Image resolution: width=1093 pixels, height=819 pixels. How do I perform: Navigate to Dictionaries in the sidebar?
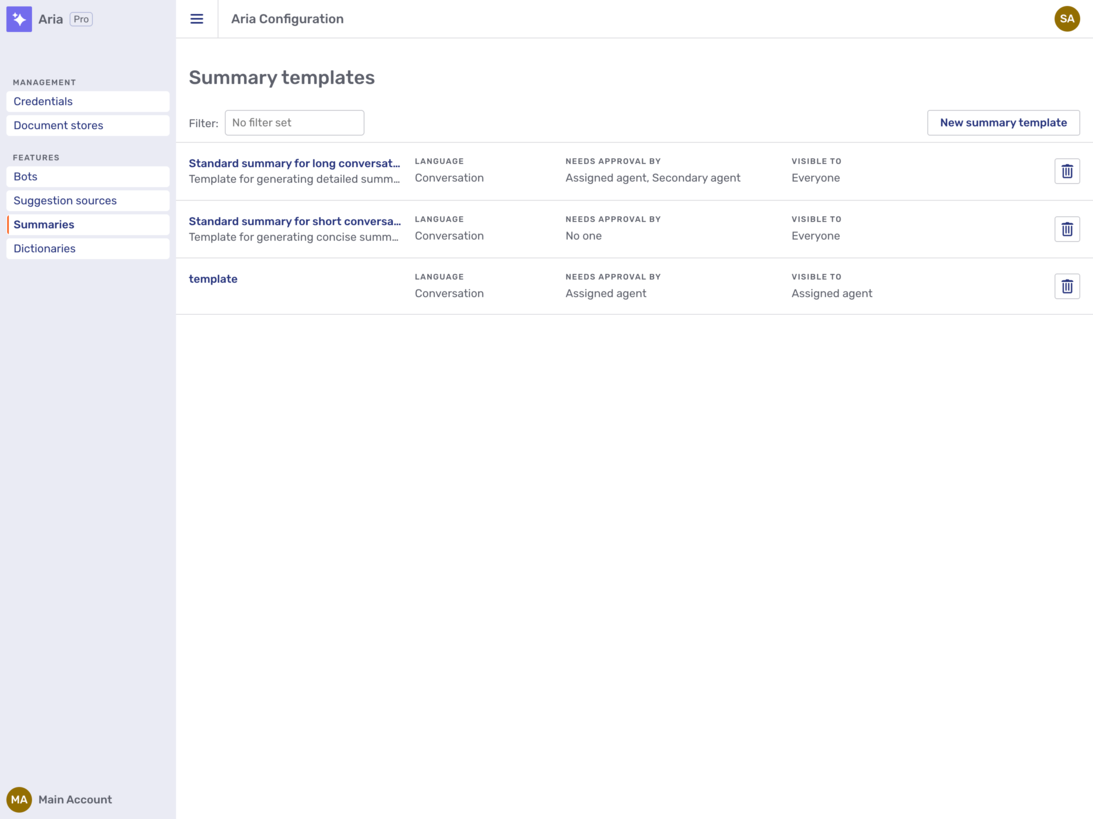44,248
